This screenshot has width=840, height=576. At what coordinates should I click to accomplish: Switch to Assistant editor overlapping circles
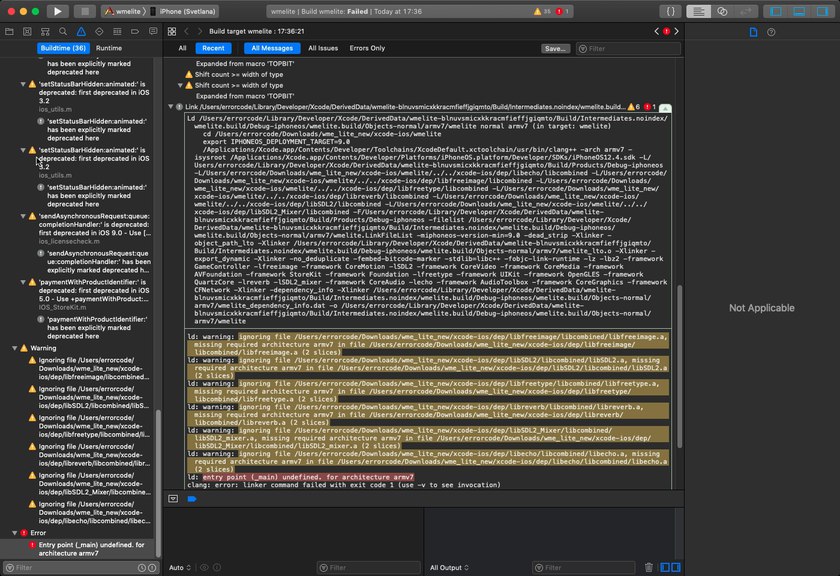click(722, 11)
